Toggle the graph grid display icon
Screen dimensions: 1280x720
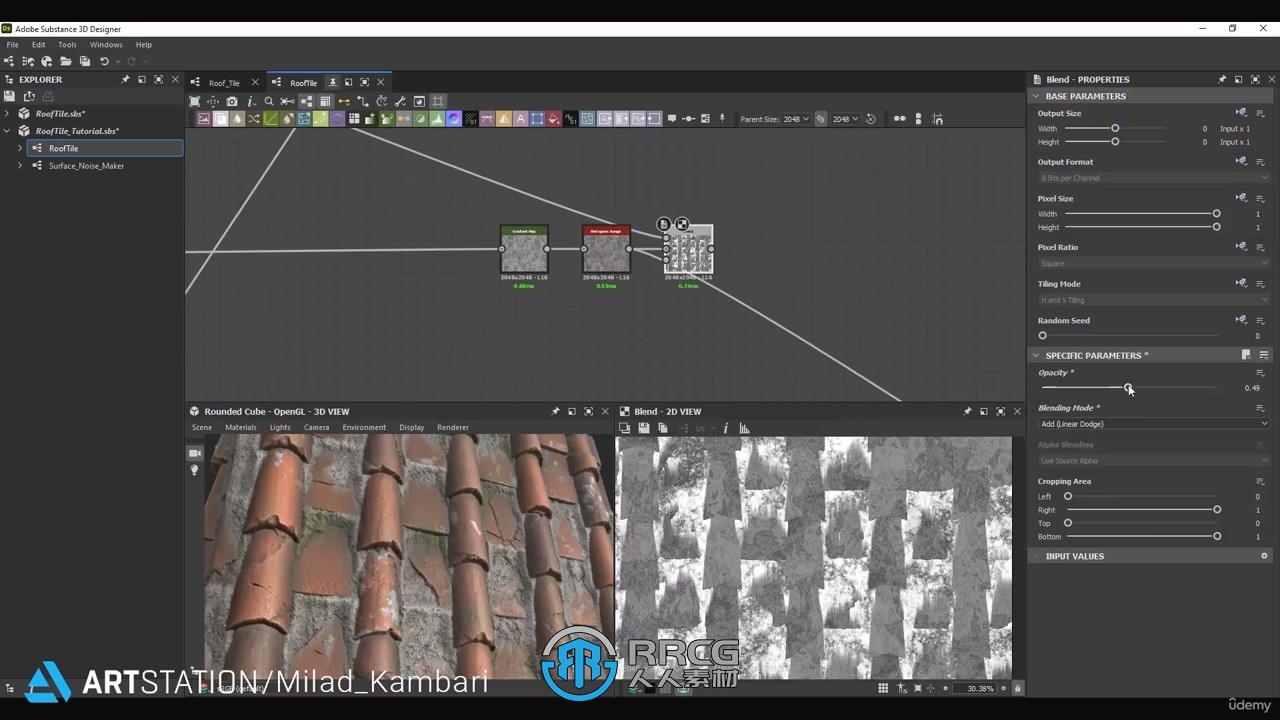[438, 101]
